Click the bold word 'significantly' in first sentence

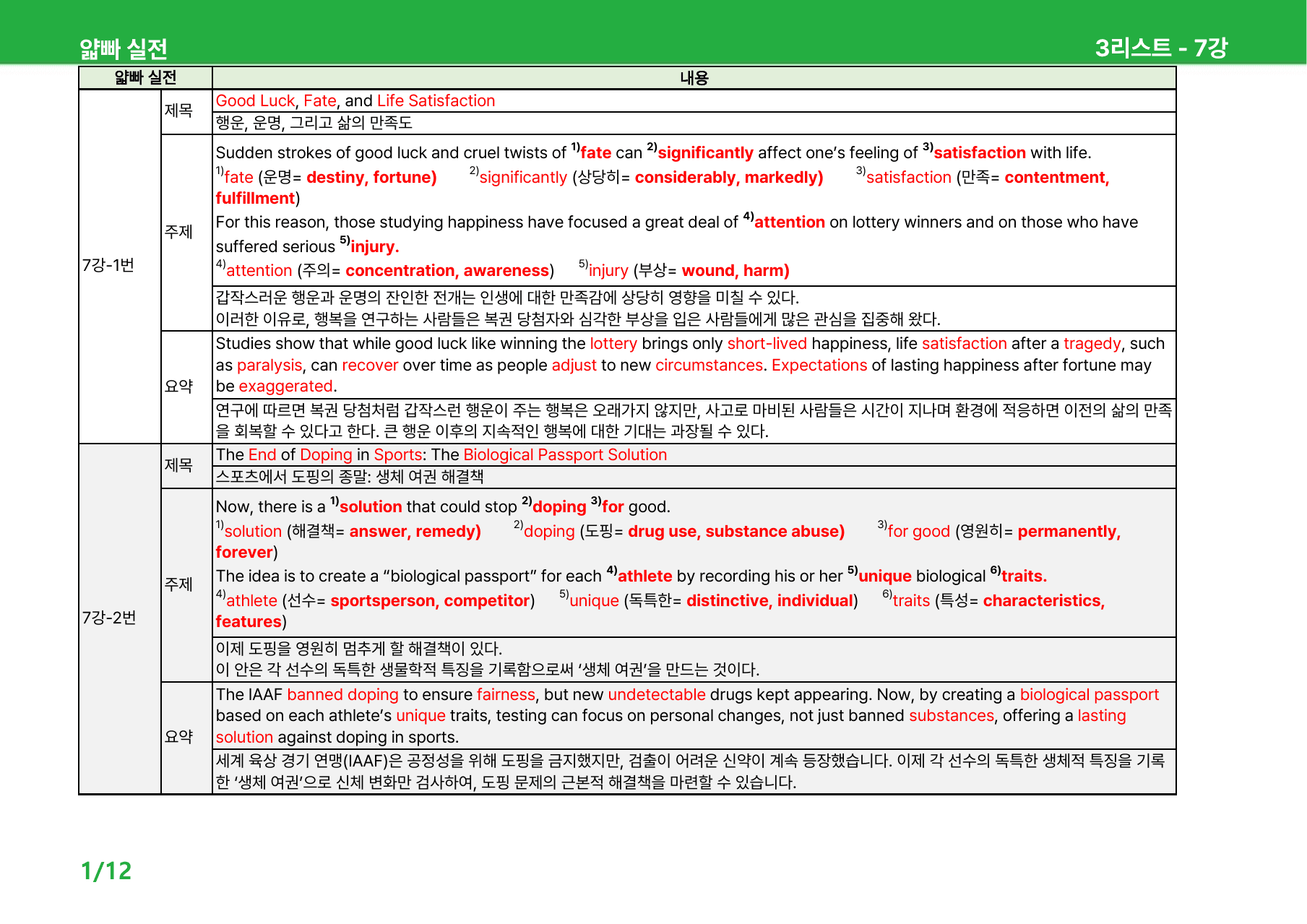[x=705, y=152]
